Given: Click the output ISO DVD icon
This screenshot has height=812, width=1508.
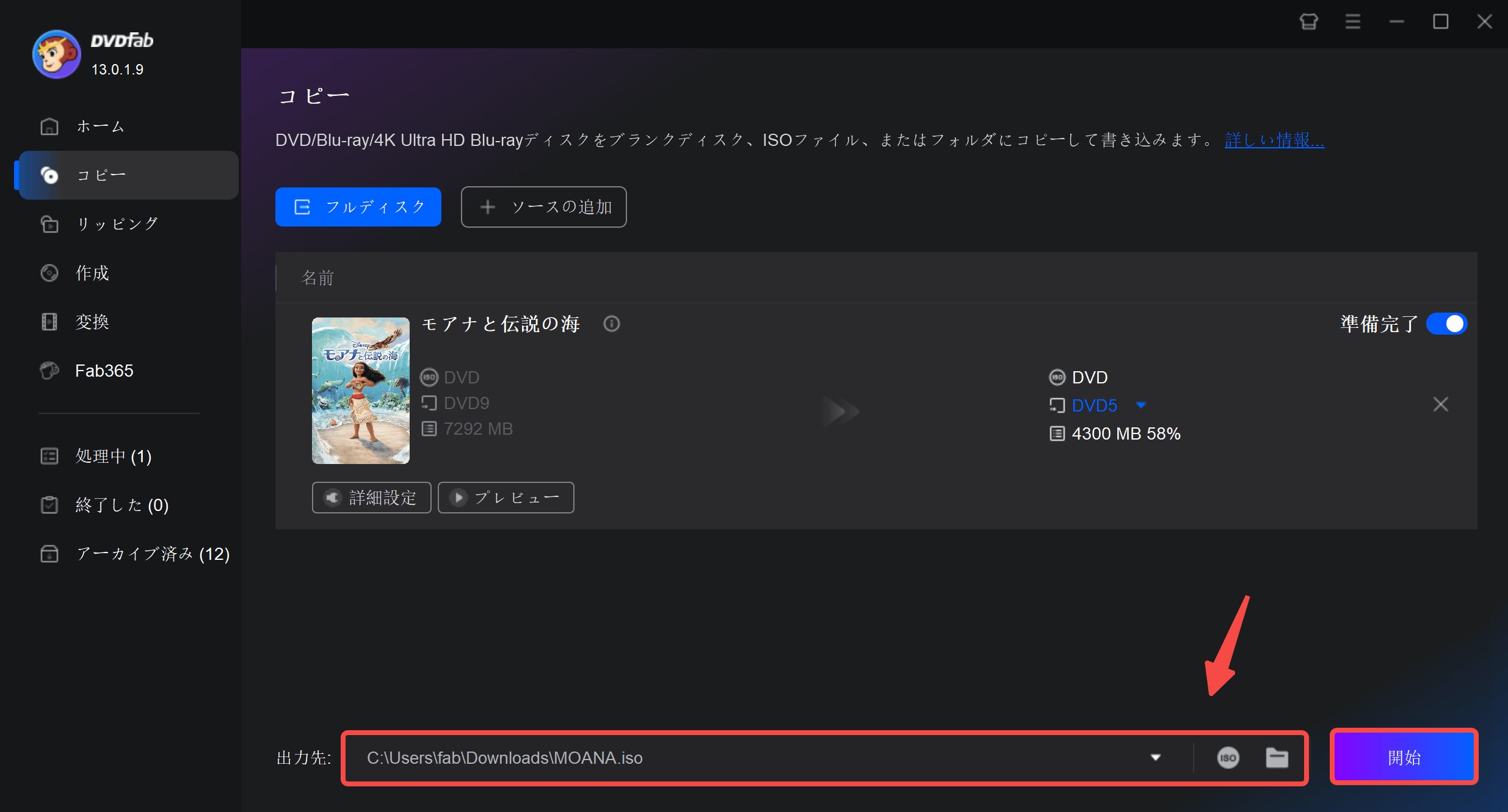Looking at the screenshot, I should [1057, 377].
